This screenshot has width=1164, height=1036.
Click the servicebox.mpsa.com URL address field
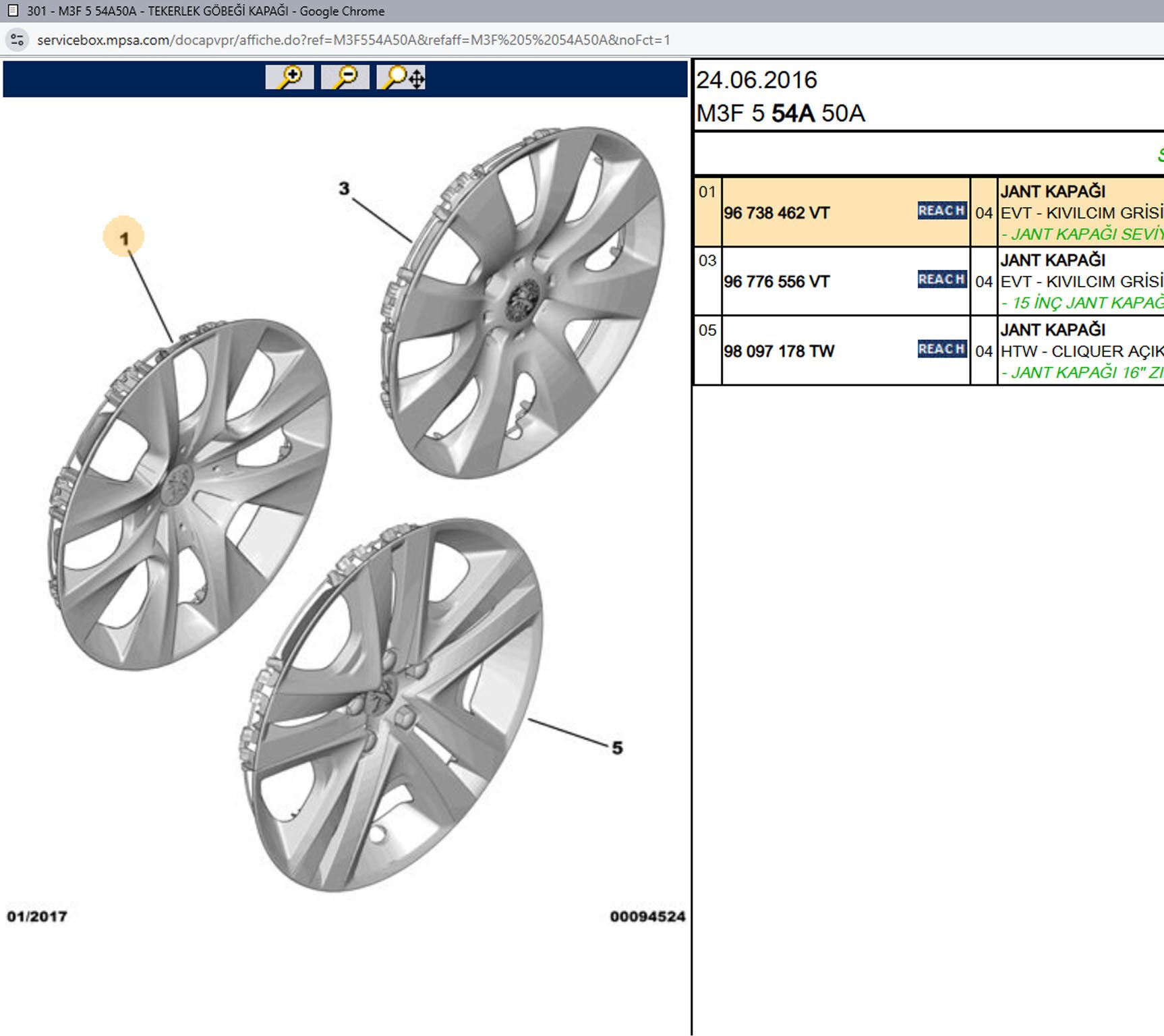[x=353, y=40]
